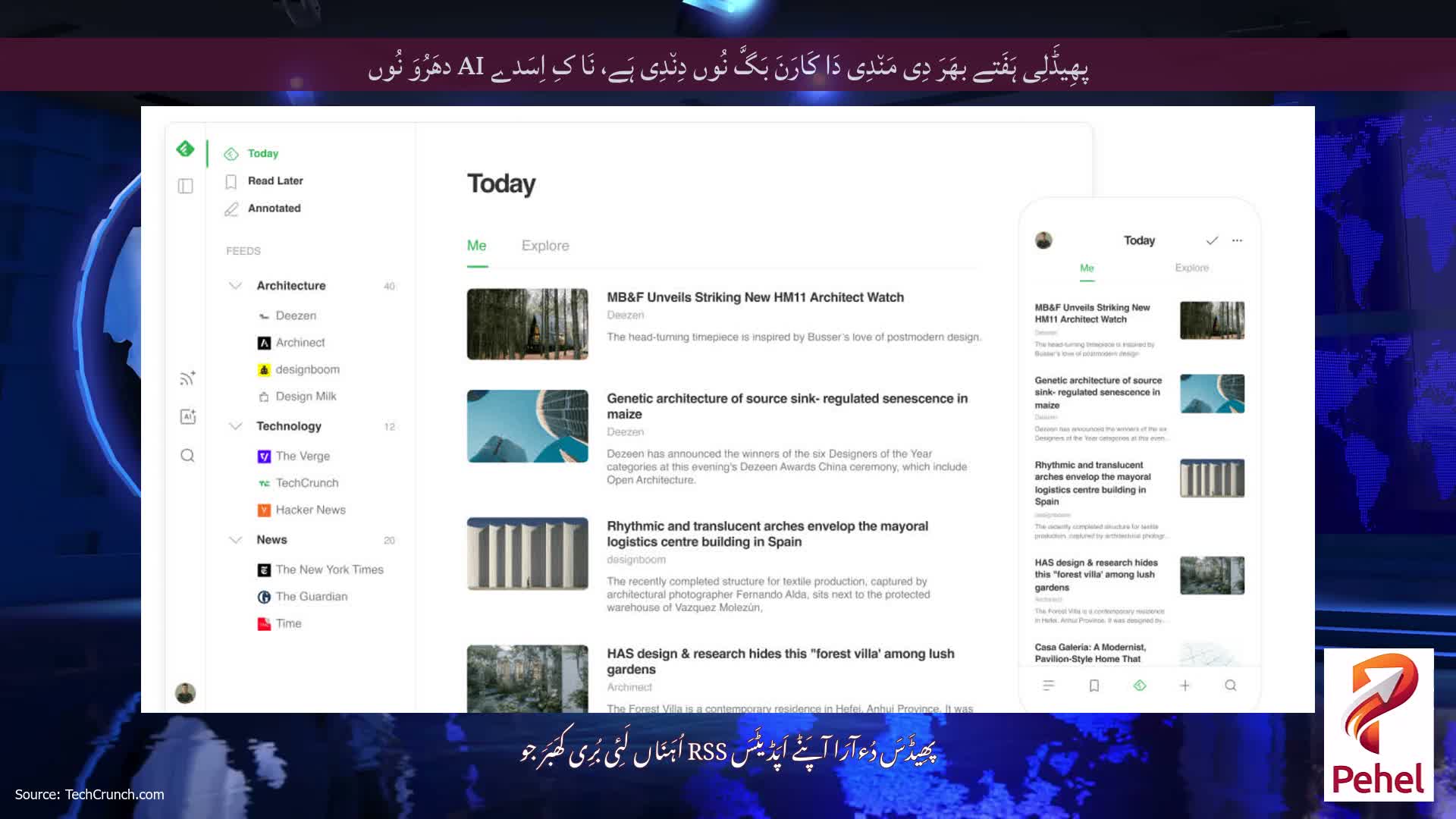Open the Hacker News feed
The height and width of the screenshot is (819, 1456).
(x=310, y=510)
